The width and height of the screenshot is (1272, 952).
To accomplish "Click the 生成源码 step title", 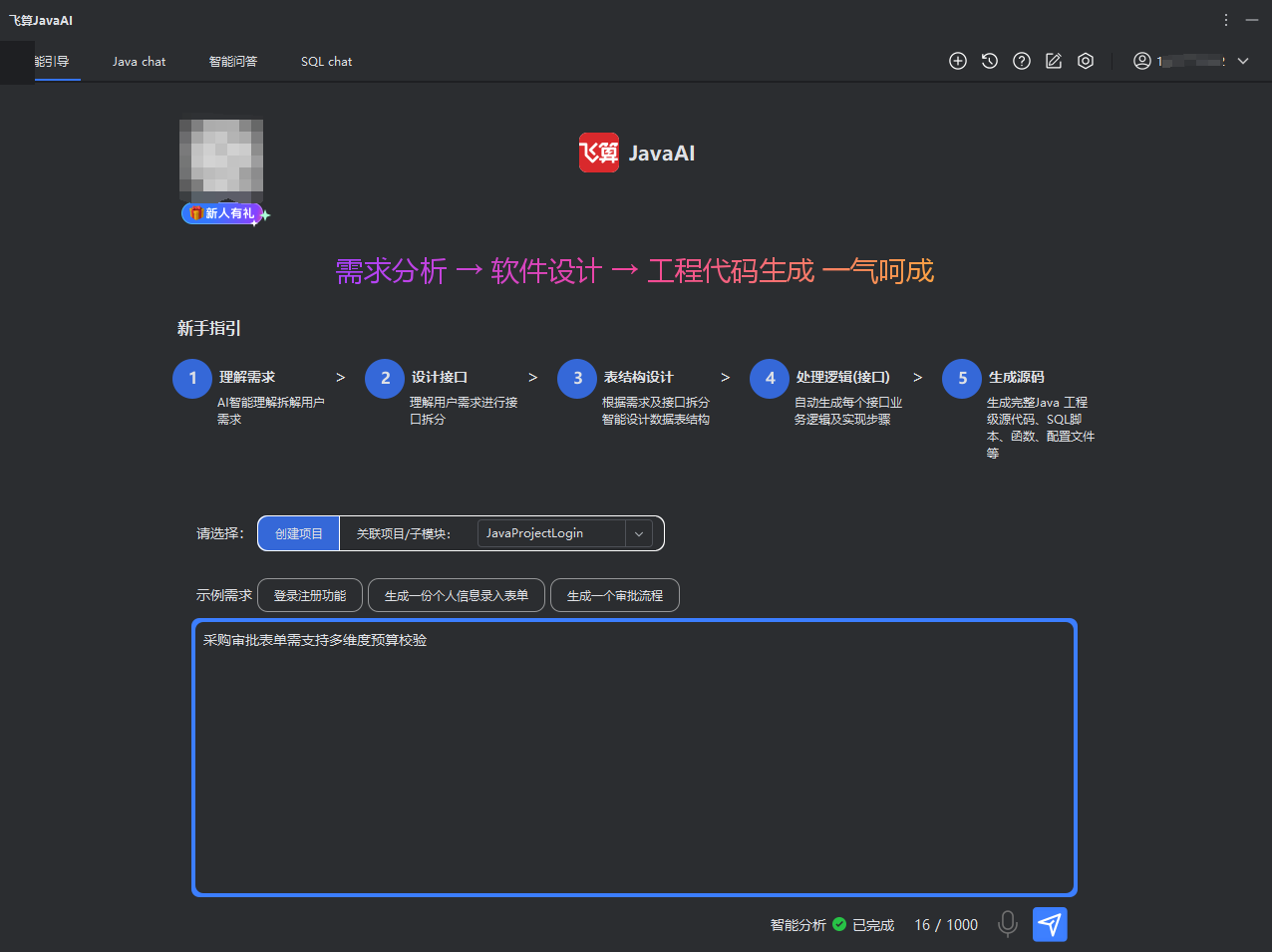I will (x=1017, y=377).
